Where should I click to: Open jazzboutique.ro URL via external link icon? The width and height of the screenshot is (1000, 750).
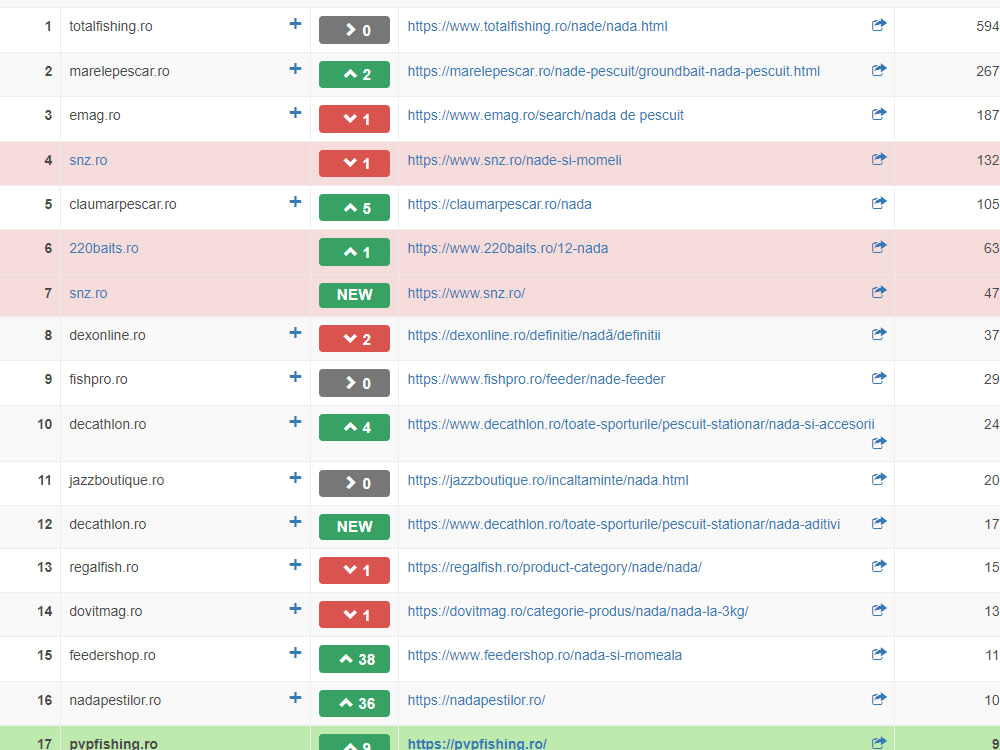(879, 479)
